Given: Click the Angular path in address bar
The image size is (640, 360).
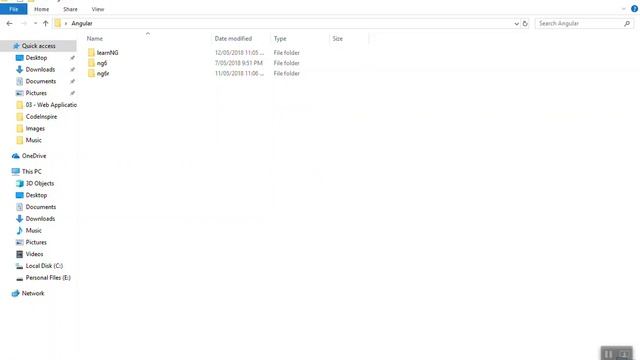Looking at the screenshot, I should (x=82, y=24).
